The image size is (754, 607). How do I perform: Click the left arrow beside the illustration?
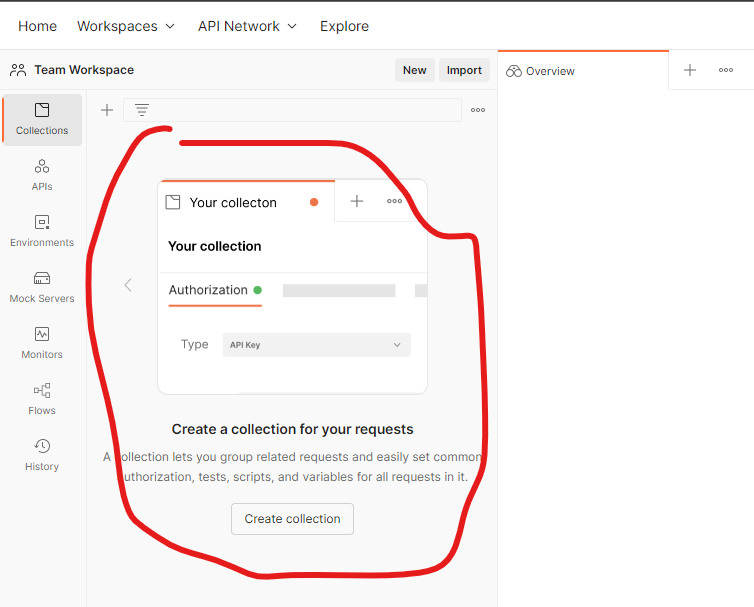pos(128,285)
